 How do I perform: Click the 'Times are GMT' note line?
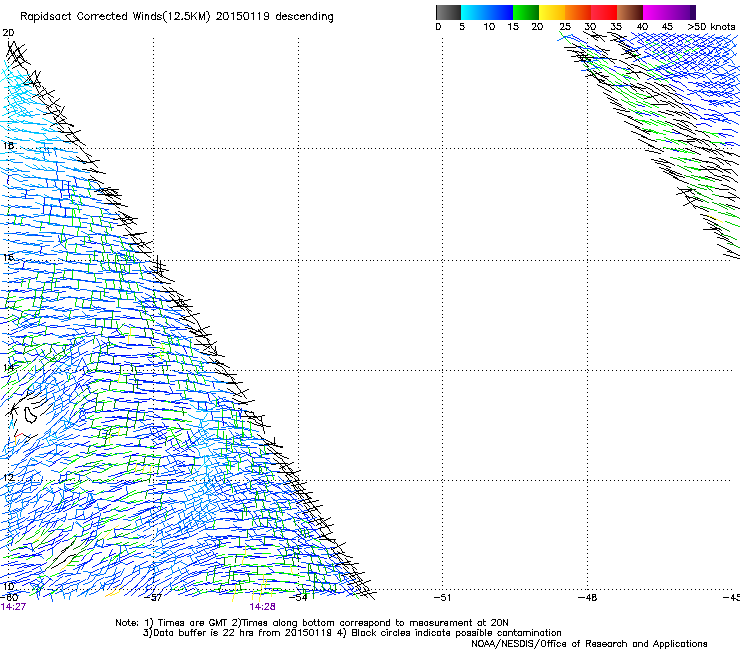(x=311, y=623)
